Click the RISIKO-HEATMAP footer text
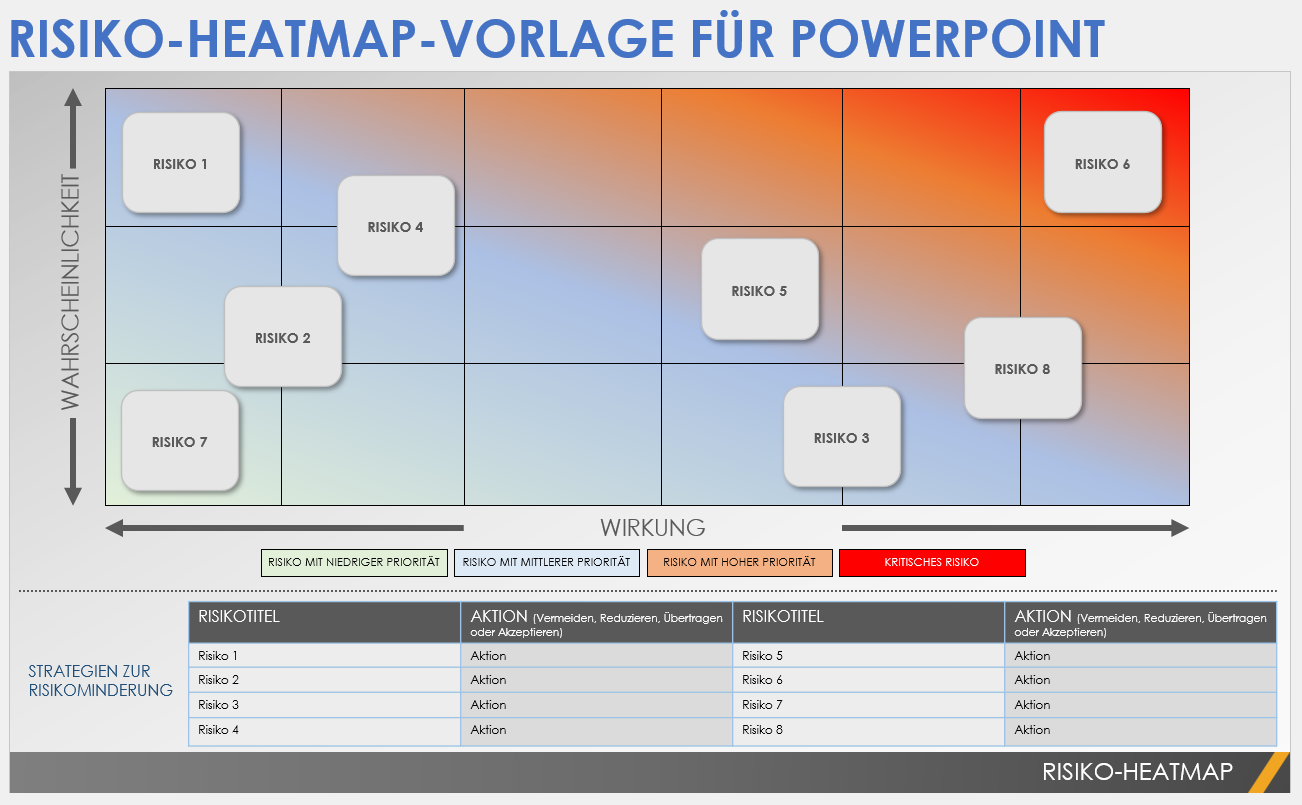The width and height of the screenshot is (1302, 805). point(1137,772)
